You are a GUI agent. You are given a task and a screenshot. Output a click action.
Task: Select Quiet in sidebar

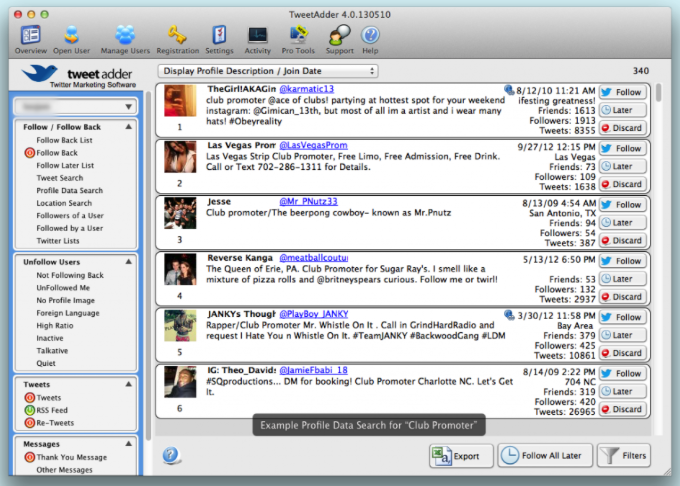click(46, 363)
